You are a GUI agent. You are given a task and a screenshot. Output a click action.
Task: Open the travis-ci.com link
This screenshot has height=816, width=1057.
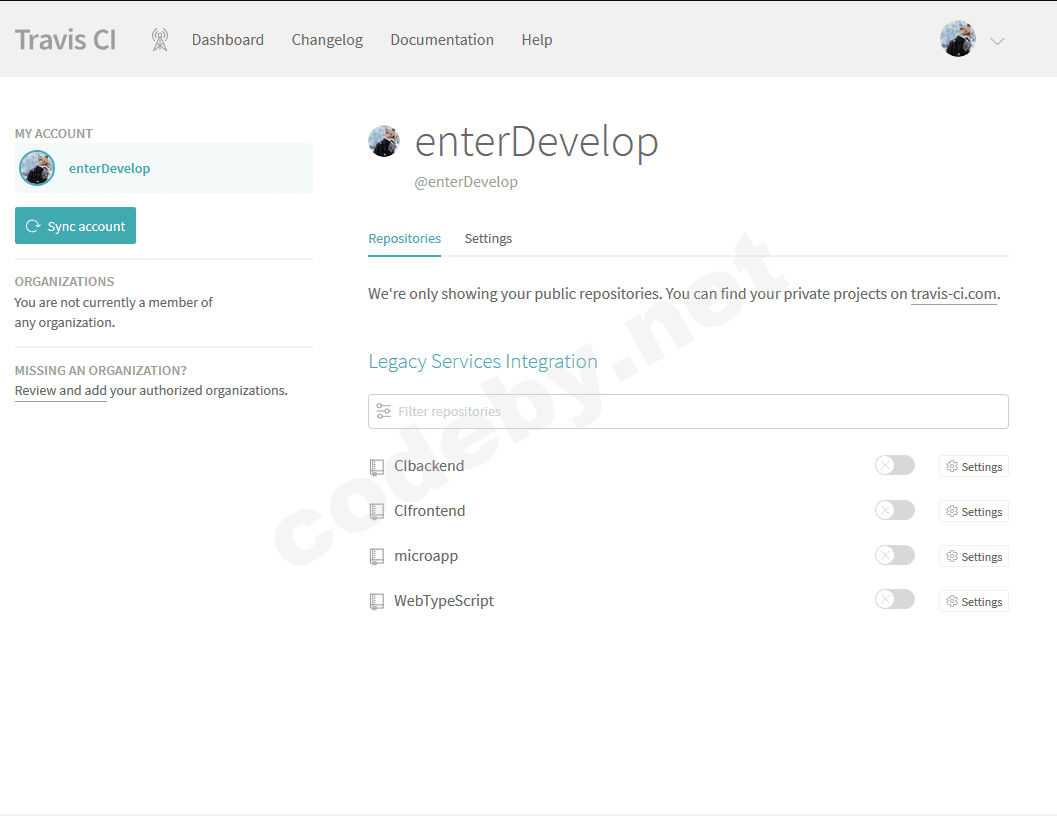pyautogui.click(x=954, y=294)
